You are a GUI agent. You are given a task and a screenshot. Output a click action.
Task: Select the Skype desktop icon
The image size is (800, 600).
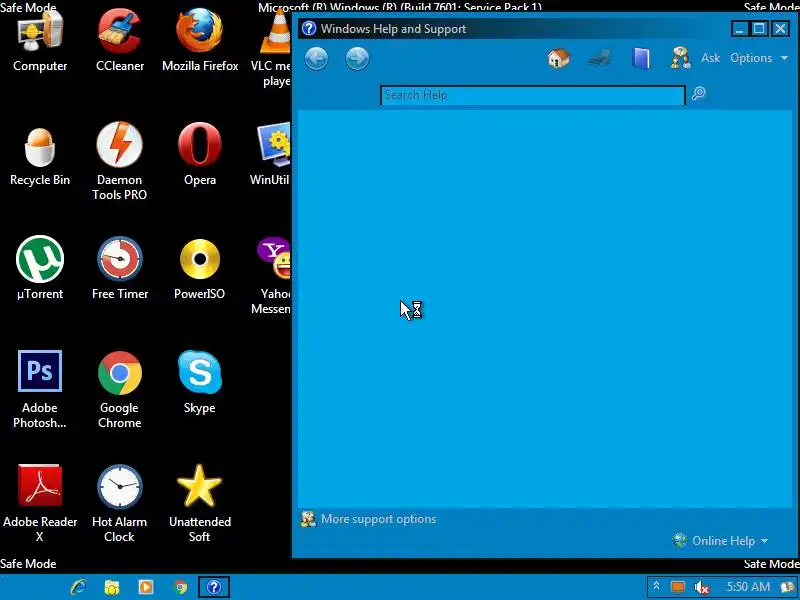pos(200,382)
